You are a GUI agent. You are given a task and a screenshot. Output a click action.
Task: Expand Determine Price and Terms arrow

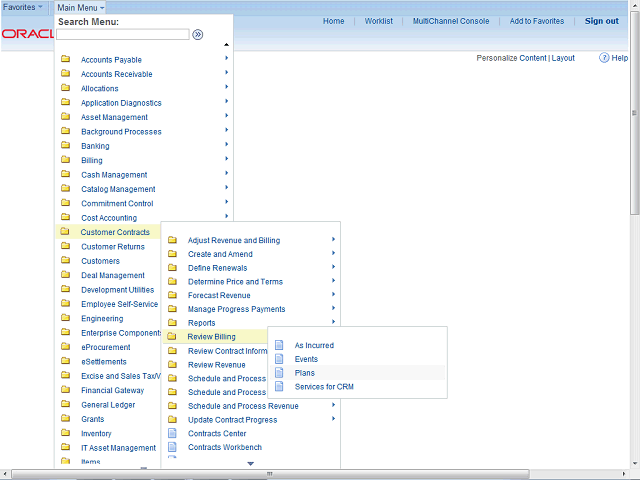click(333, 281)
